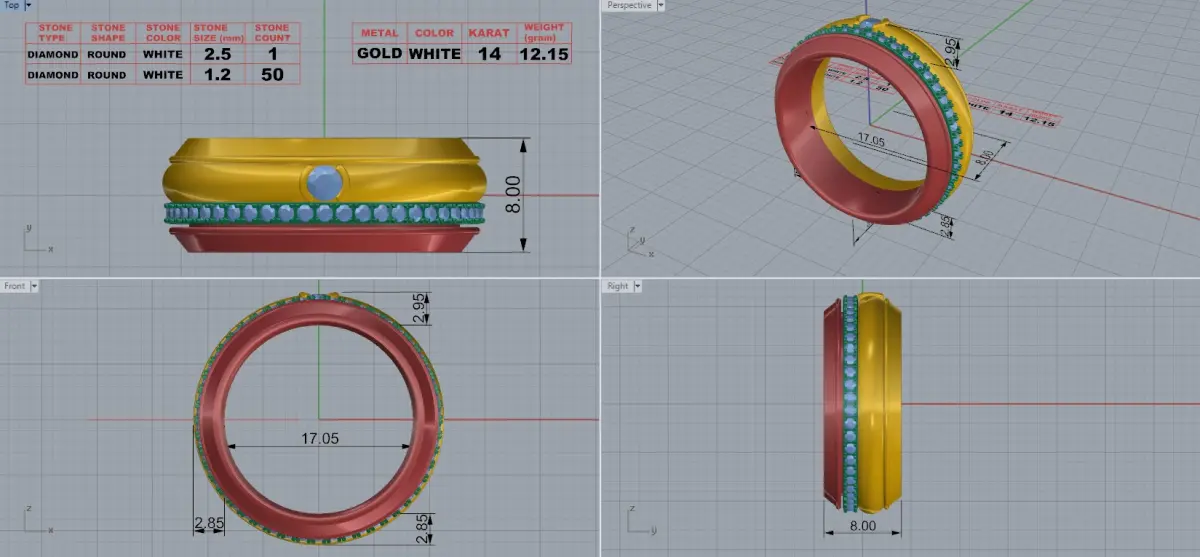Click 'ROUND' in the 1.2 mm stone row
Image resolution: width=1200 pixels, height=557 pixels.
click(106, 75)
